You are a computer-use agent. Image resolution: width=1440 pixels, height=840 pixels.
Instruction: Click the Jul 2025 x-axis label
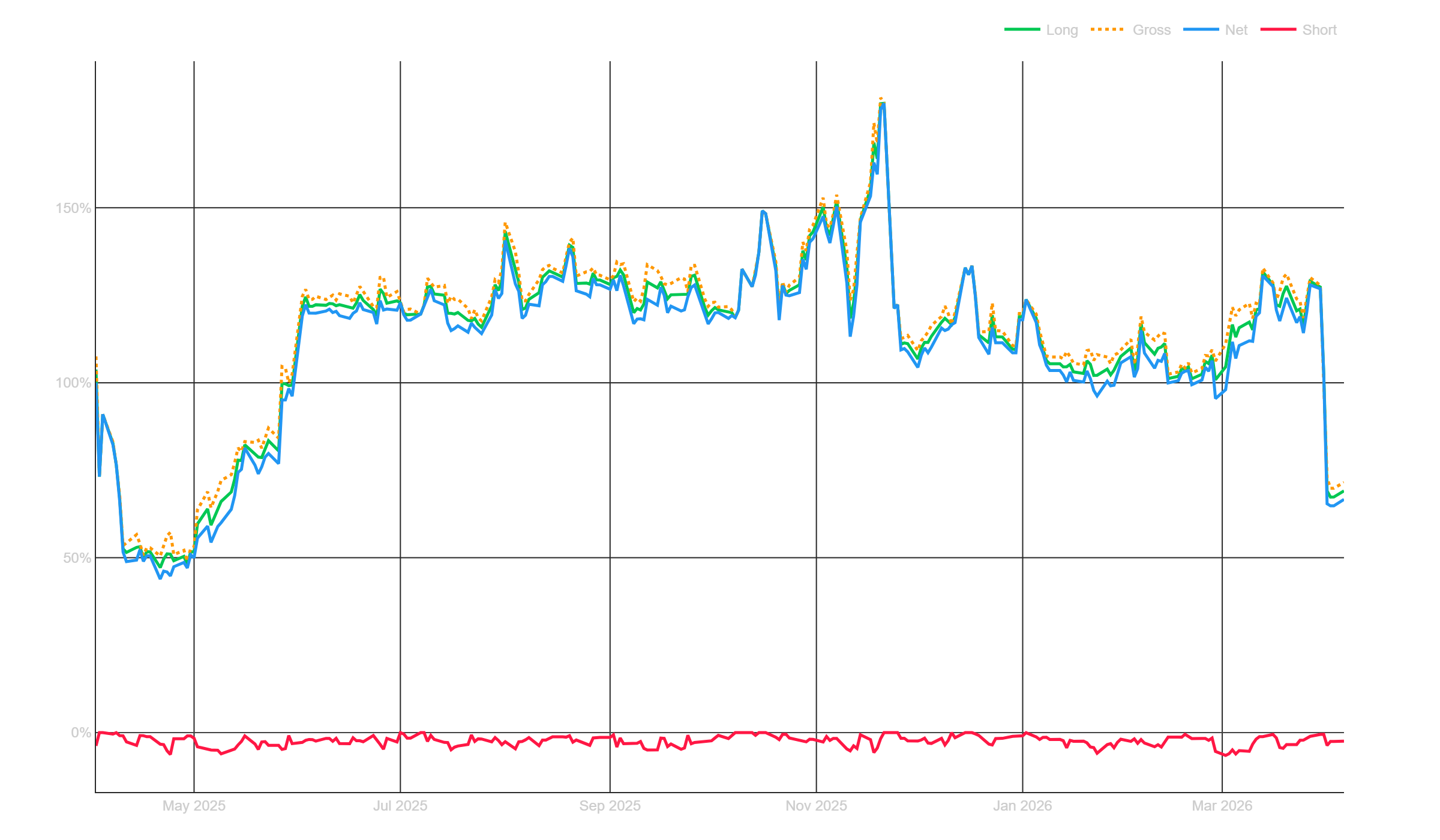pyautogui.click(x=400, y=806)
